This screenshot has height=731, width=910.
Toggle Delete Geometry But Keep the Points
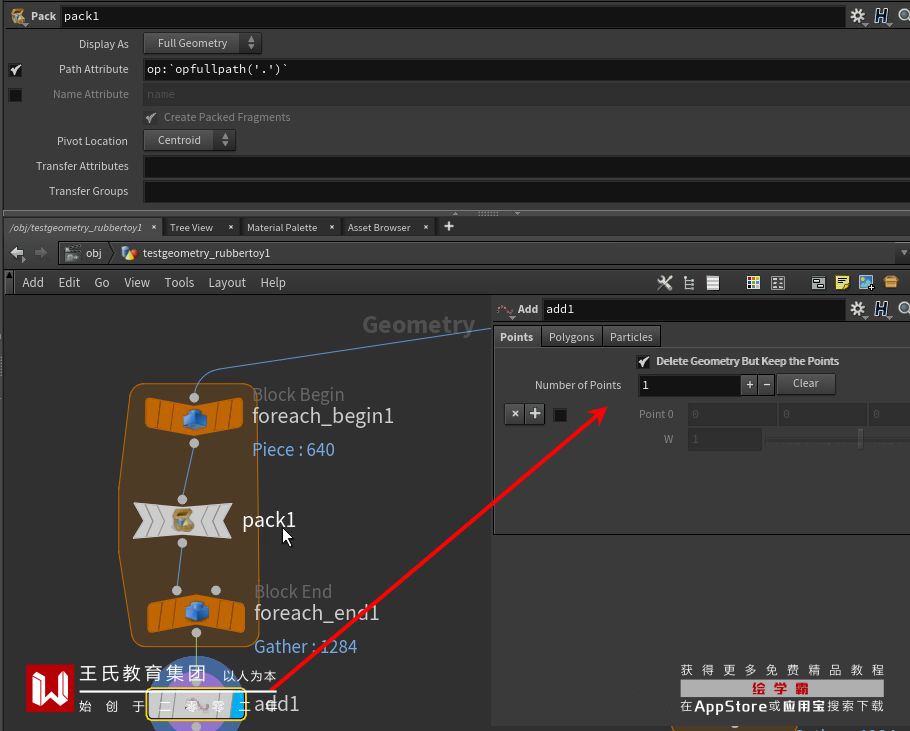coord(644,361)
